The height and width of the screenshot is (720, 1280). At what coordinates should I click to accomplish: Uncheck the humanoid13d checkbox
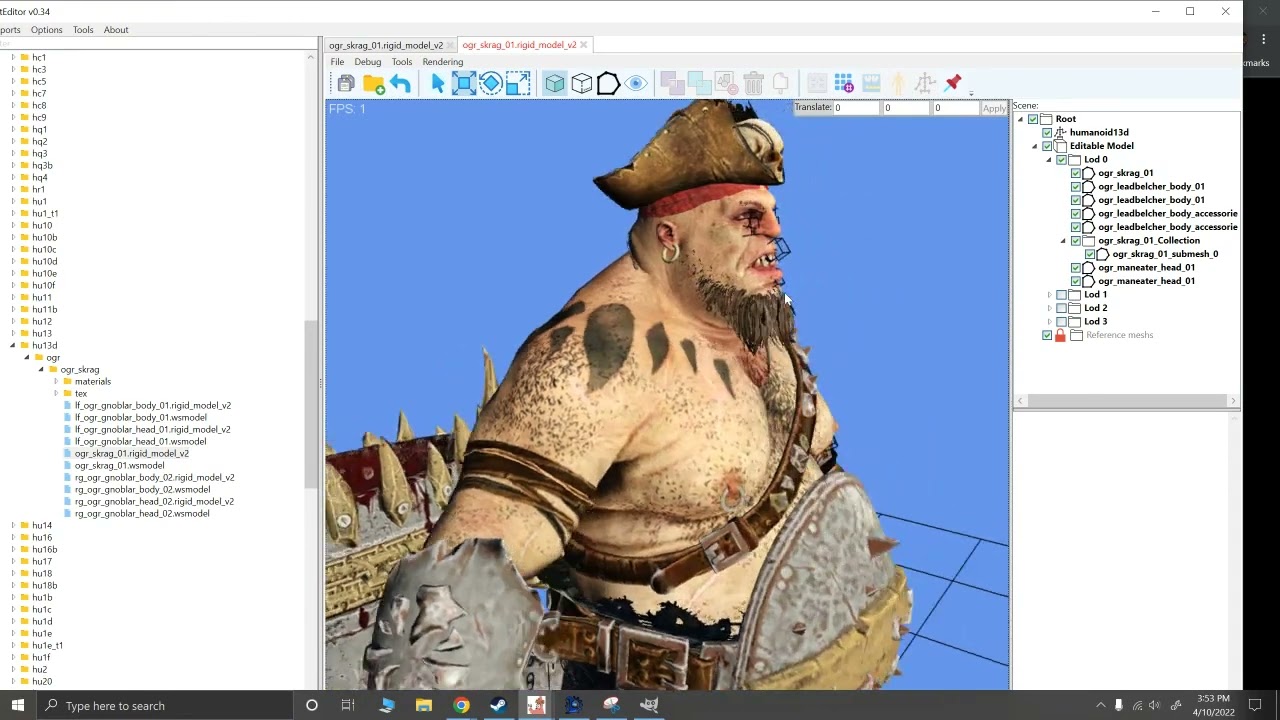[x=1047, y=132]
